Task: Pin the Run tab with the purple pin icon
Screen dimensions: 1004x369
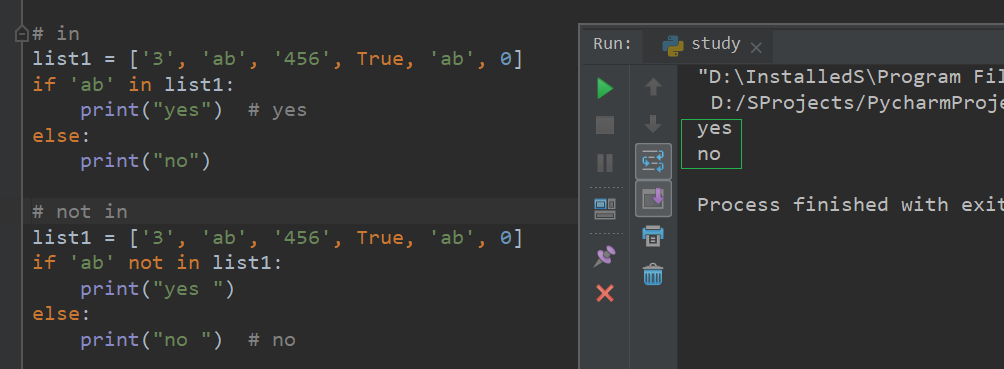Action: coord(605,256)
